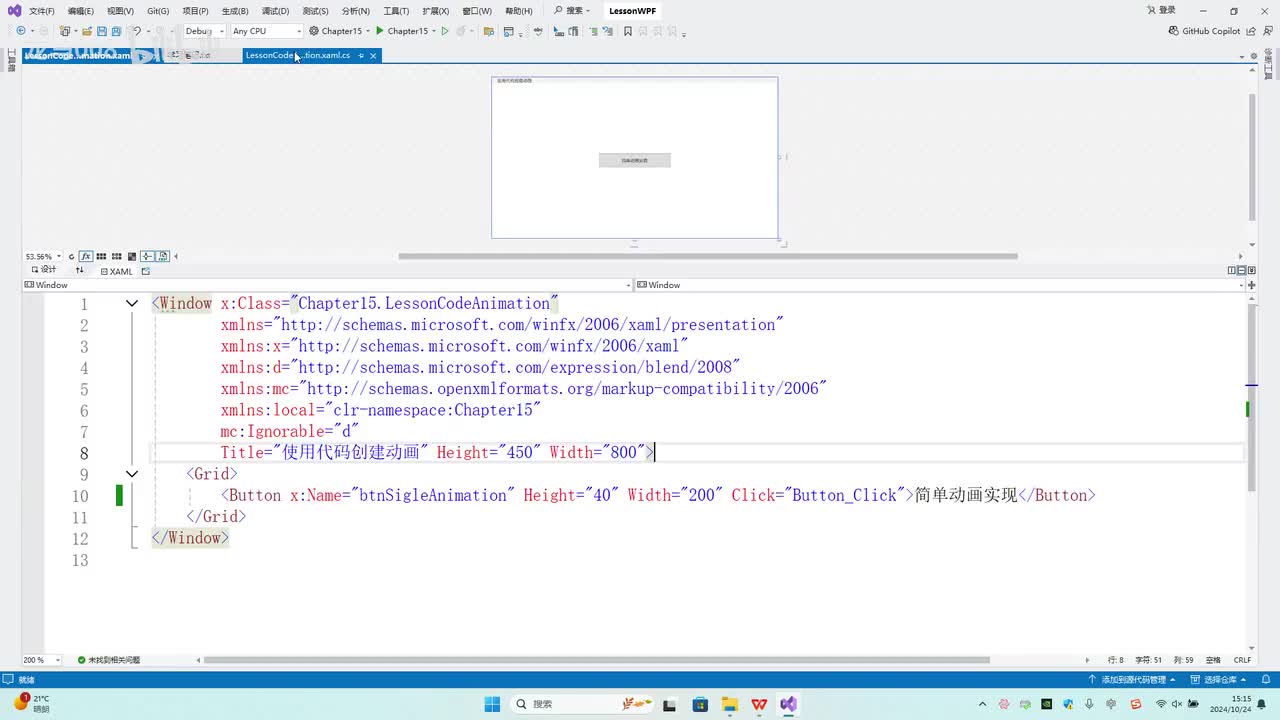The width and height of the screenshot is (1280, 720).
Task: Close the LessonCode...tion.xaml.cs tab
Action: pyautogui.click(x=373, y=56)
